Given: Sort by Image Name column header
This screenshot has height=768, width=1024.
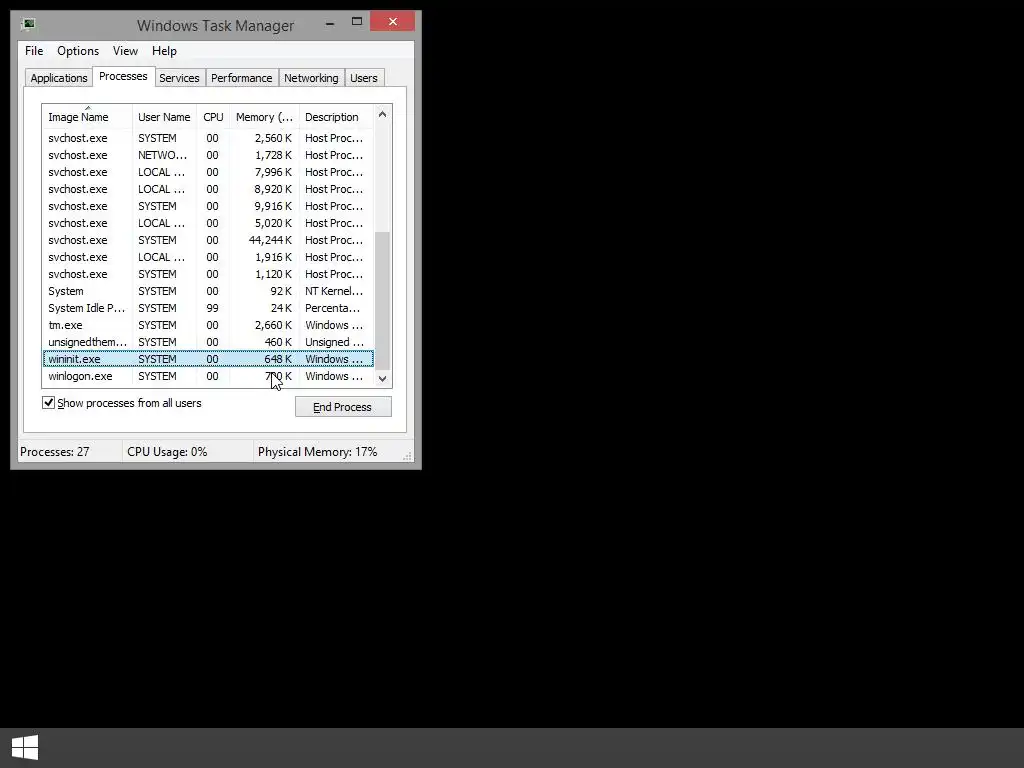Looking at the screenshot, I should pyautogui.click(x=87, y=116).
